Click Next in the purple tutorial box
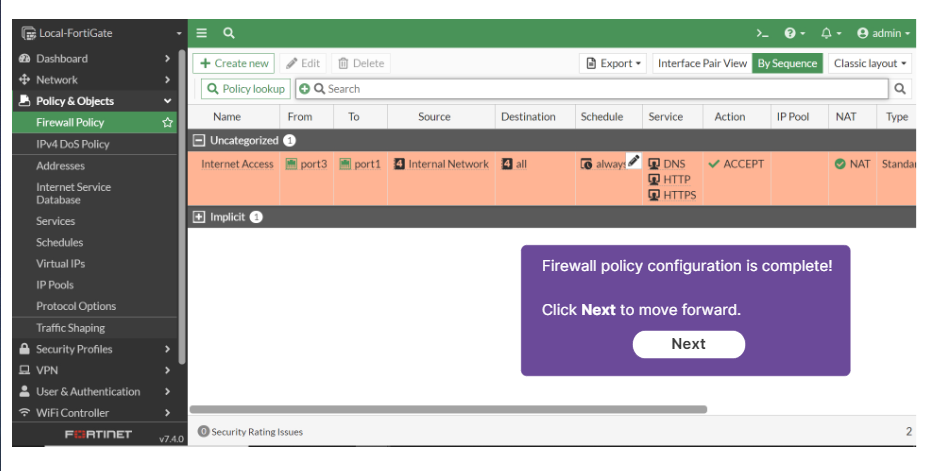Screen dimensions: 925x471 (688, 344)
